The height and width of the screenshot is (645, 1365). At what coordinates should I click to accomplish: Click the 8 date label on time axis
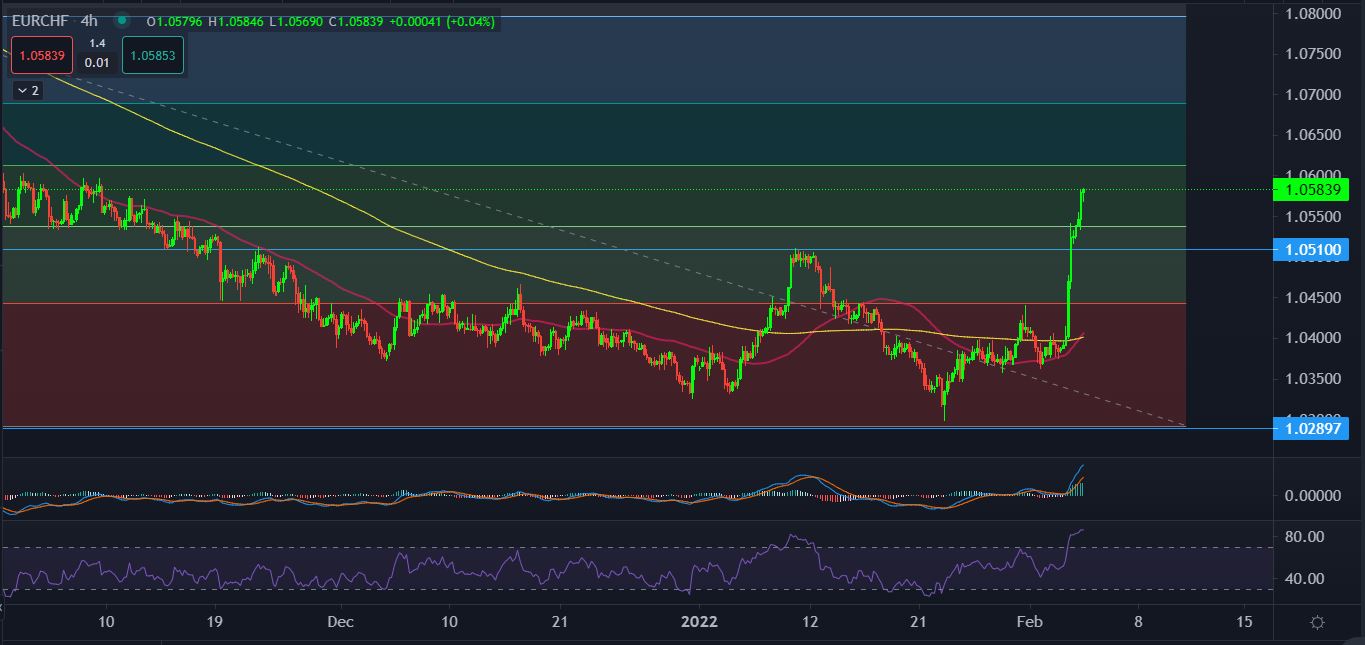click(1138, 622)
